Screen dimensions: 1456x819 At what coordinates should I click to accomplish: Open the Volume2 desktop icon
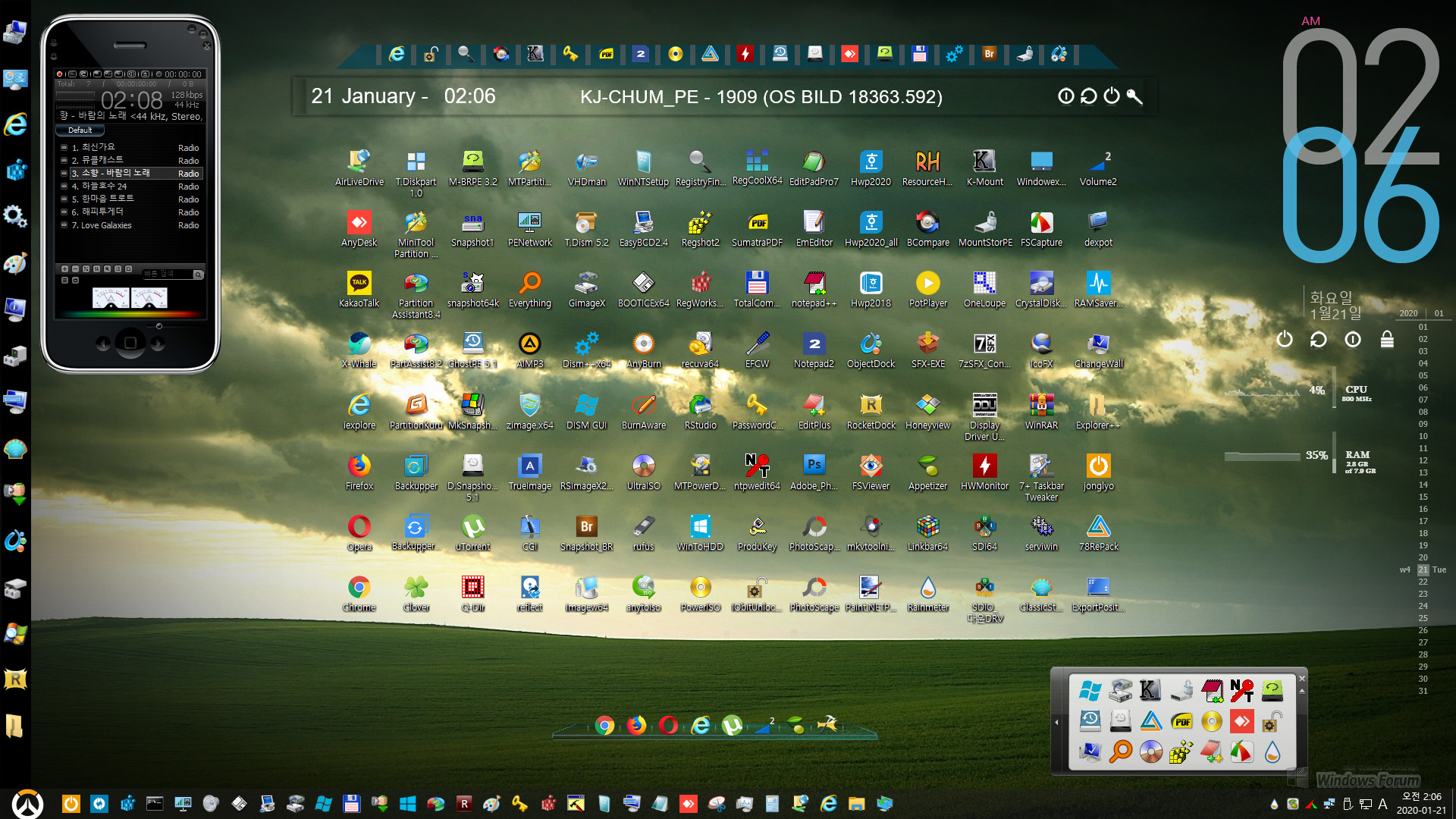pos(1098,168)
